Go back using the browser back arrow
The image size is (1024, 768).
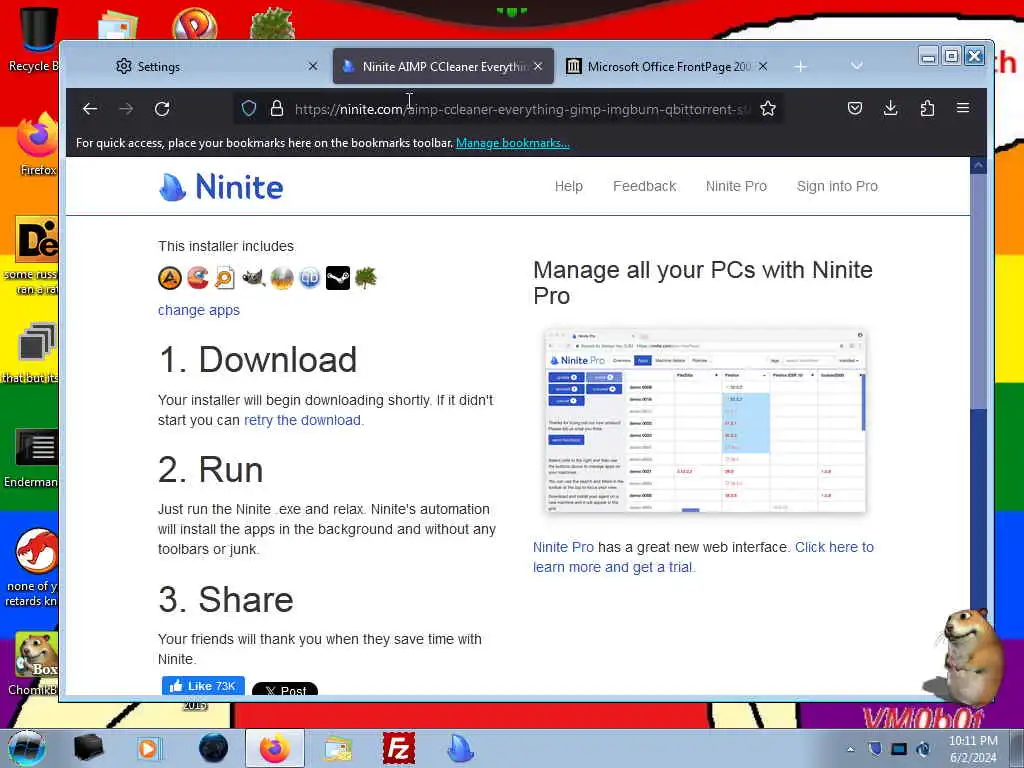90,109
